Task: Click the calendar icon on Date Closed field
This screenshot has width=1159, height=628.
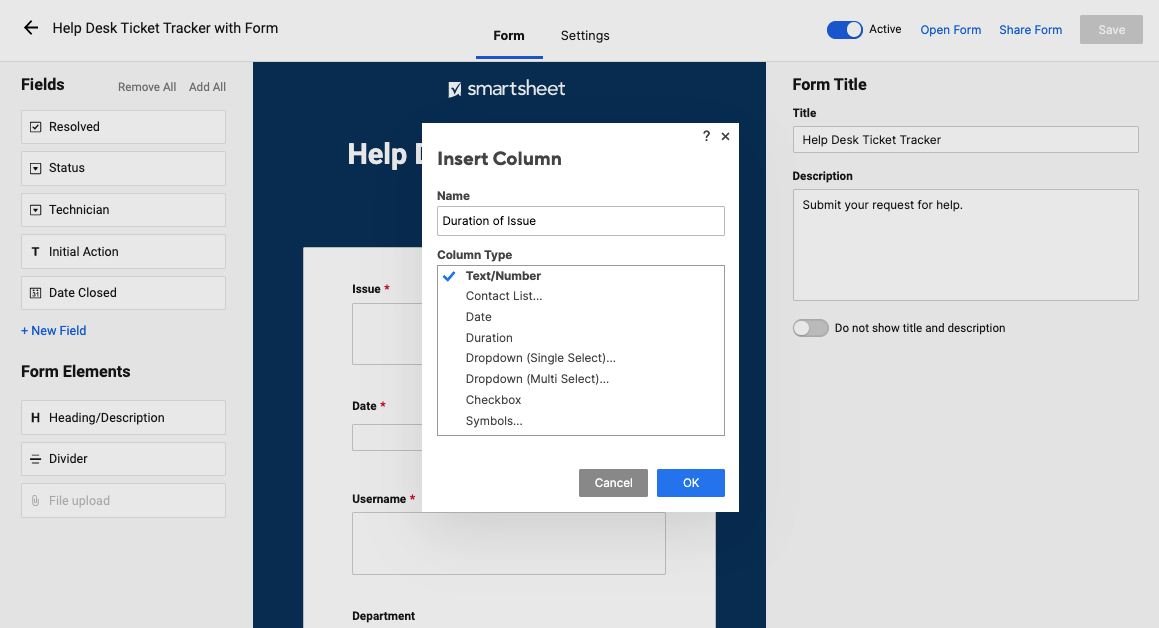Action: point(37,292)
